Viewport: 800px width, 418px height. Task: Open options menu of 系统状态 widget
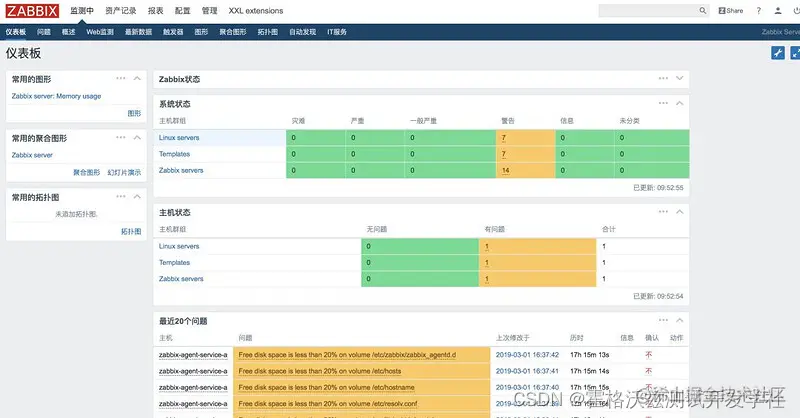pos(663,103)
